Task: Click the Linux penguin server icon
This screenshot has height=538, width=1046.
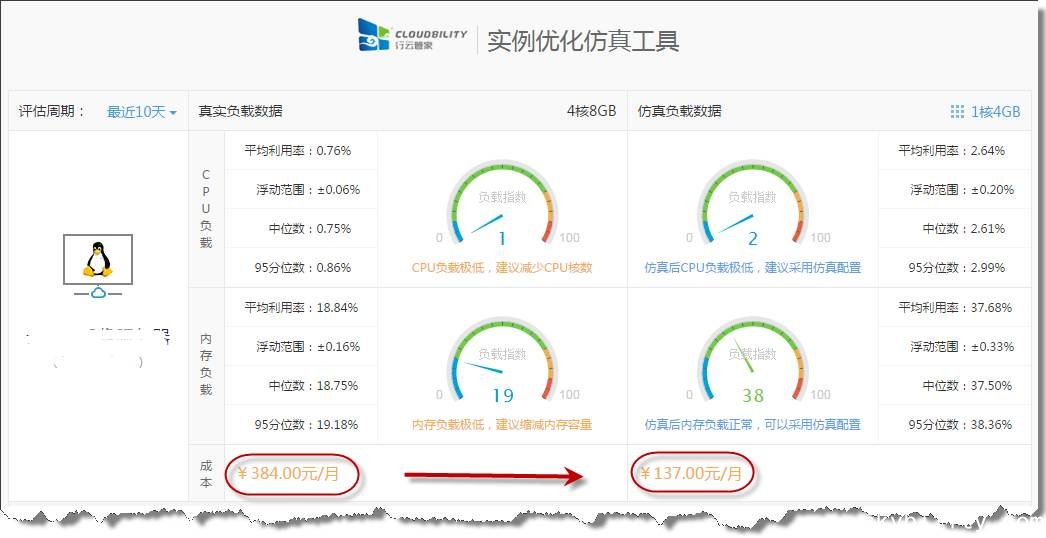Action: (x=97, y=260)
